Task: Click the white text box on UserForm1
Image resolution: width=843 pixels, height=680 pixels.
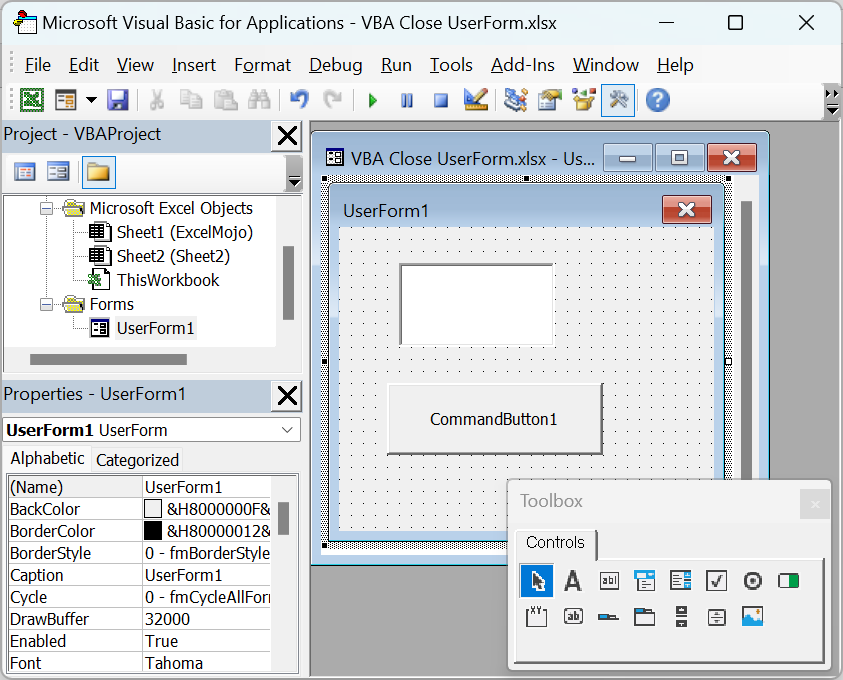Action: click(476, 304)
